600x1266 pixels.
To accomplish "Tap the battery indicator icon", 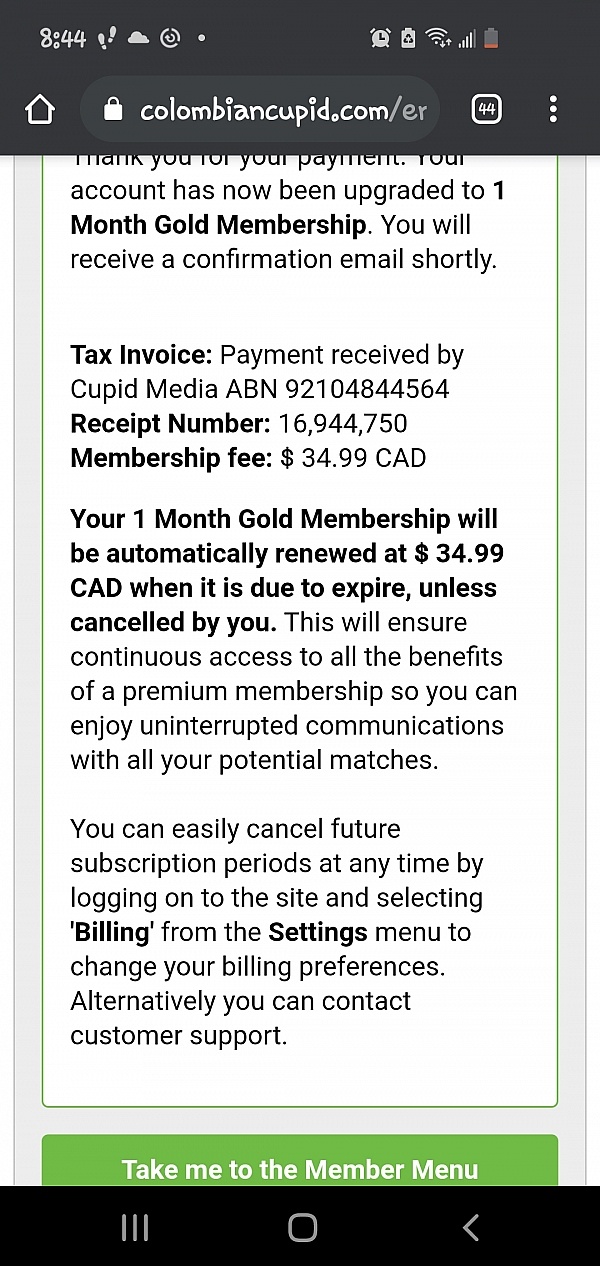I will click(x=490, y=38).
